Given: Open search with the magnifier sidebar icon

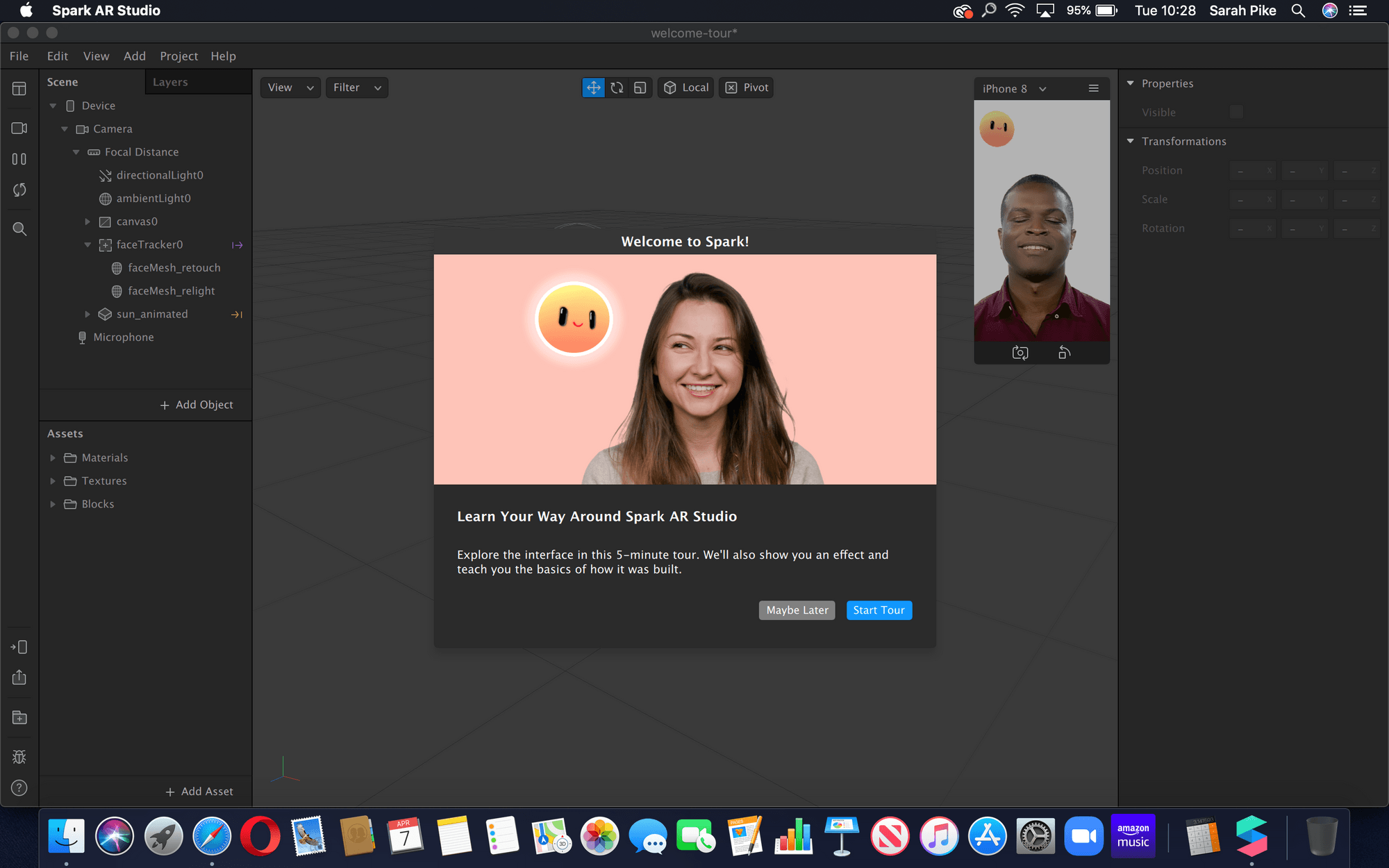Looking at the screenshot, I should [19, 229].
